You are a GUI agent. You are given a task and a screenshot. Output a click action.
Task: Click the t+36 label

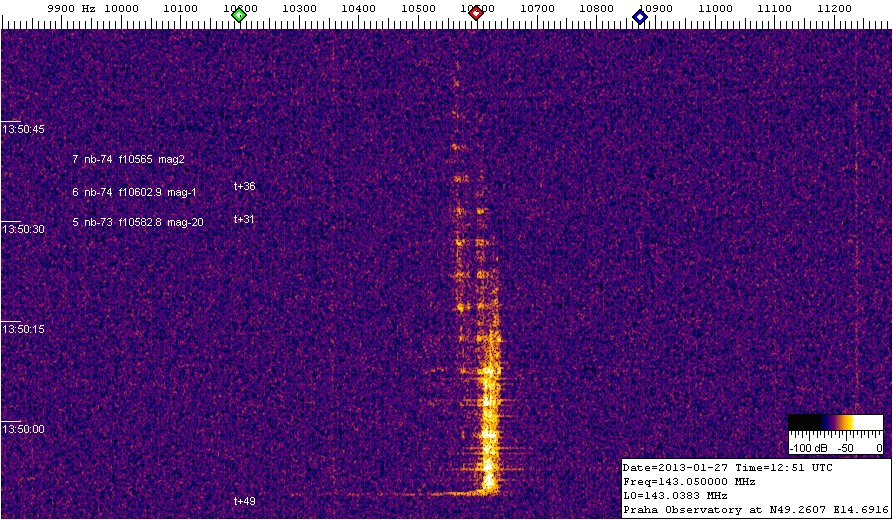(x=244, y=186)
